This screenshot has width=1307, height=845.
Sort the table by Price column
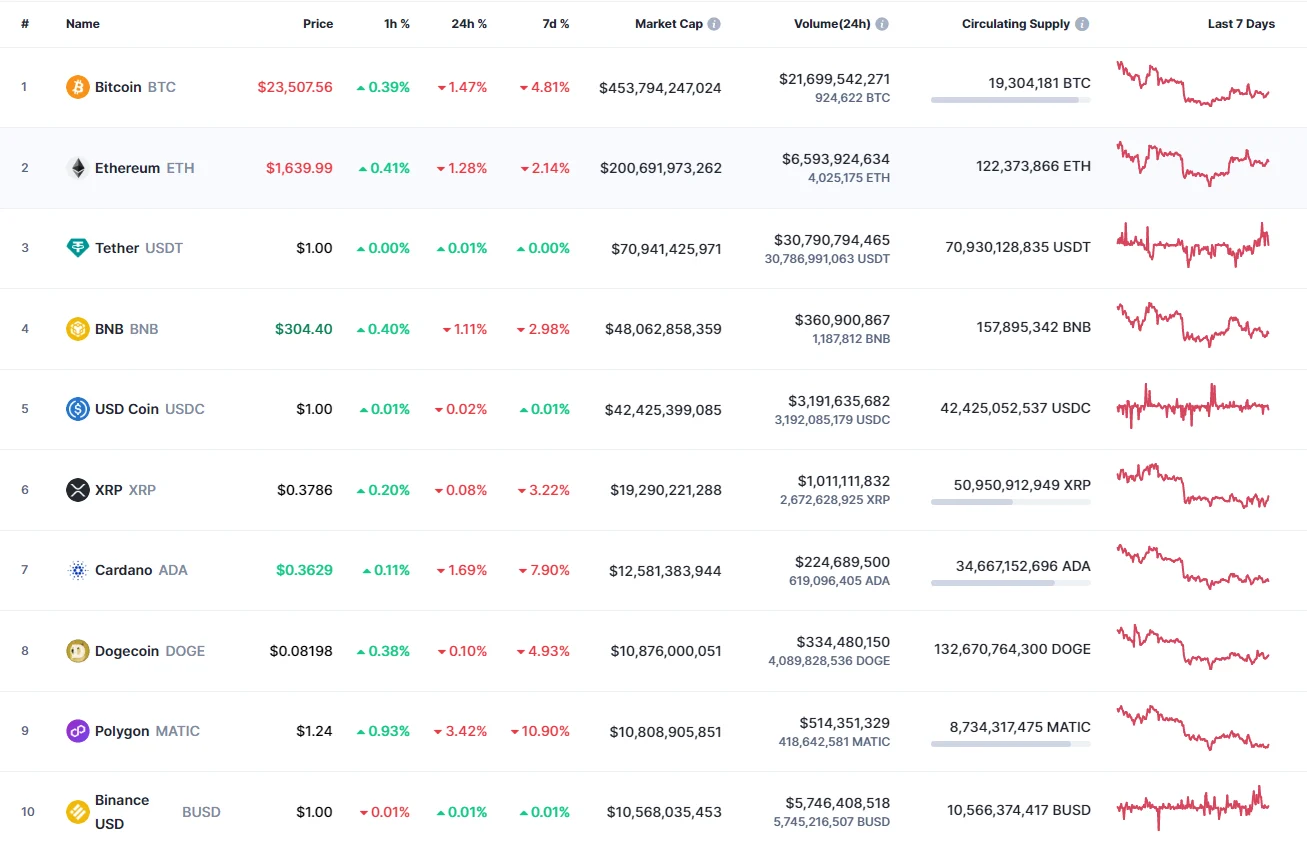click(x=318, y=23)
